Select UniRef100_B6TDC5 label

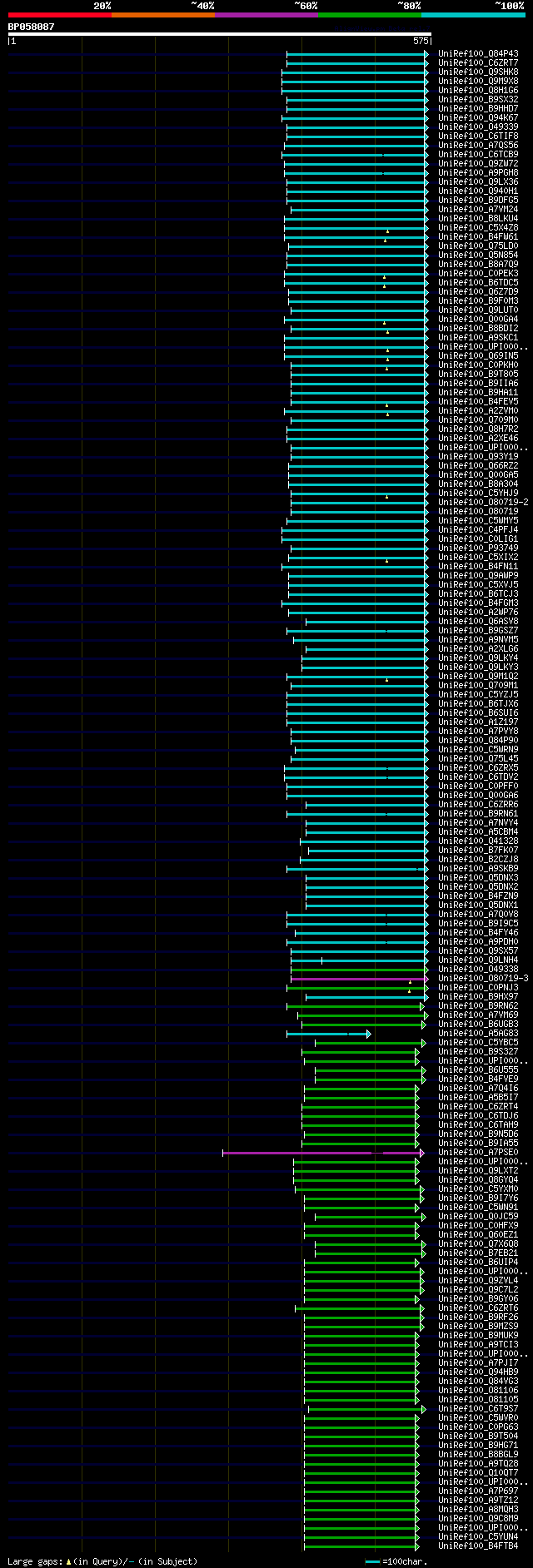click(x=478, y=283)
